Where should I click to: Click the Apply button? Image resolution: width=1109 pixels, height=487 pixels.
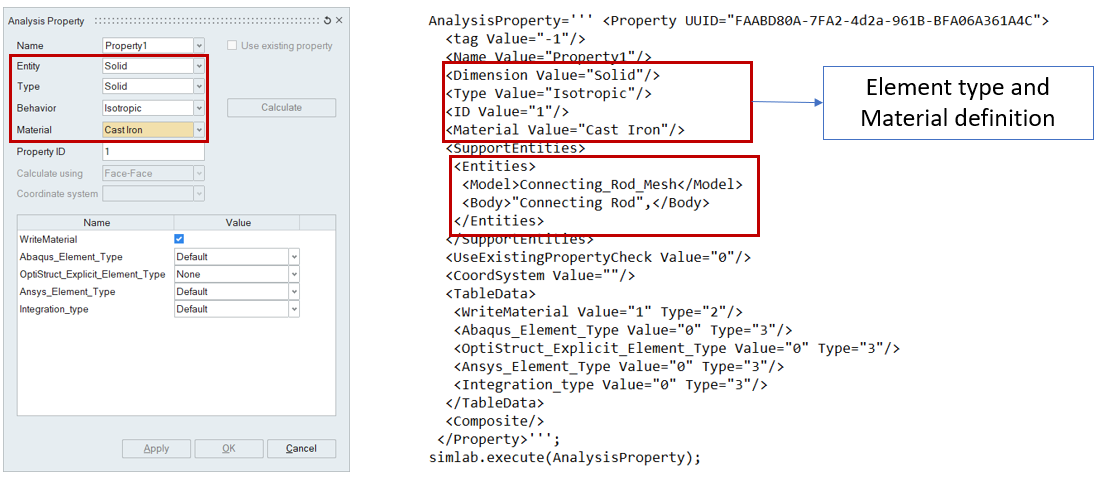(x=156, y=449)
